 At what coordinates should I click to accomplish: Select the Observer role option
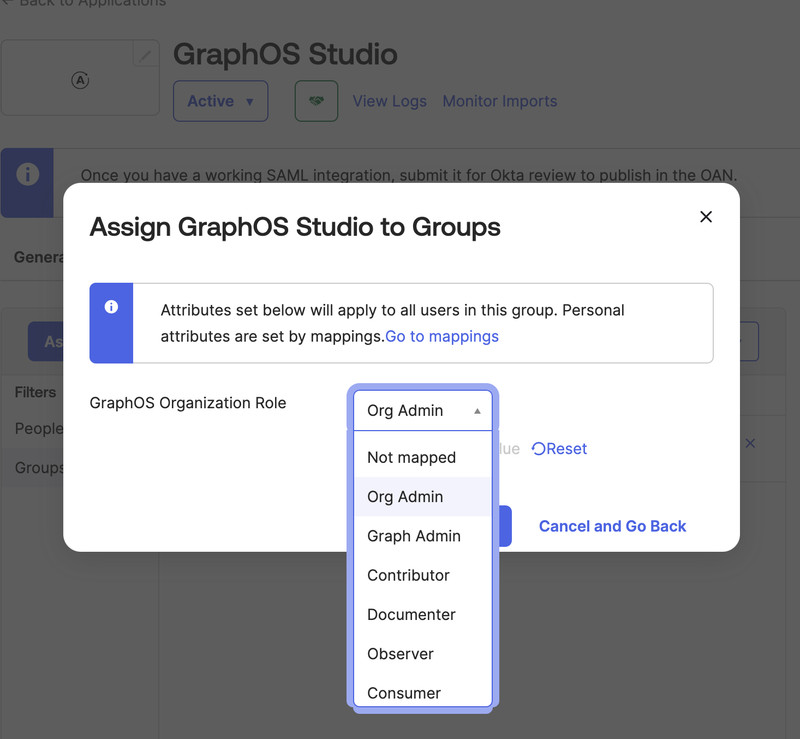coord(422,654)
